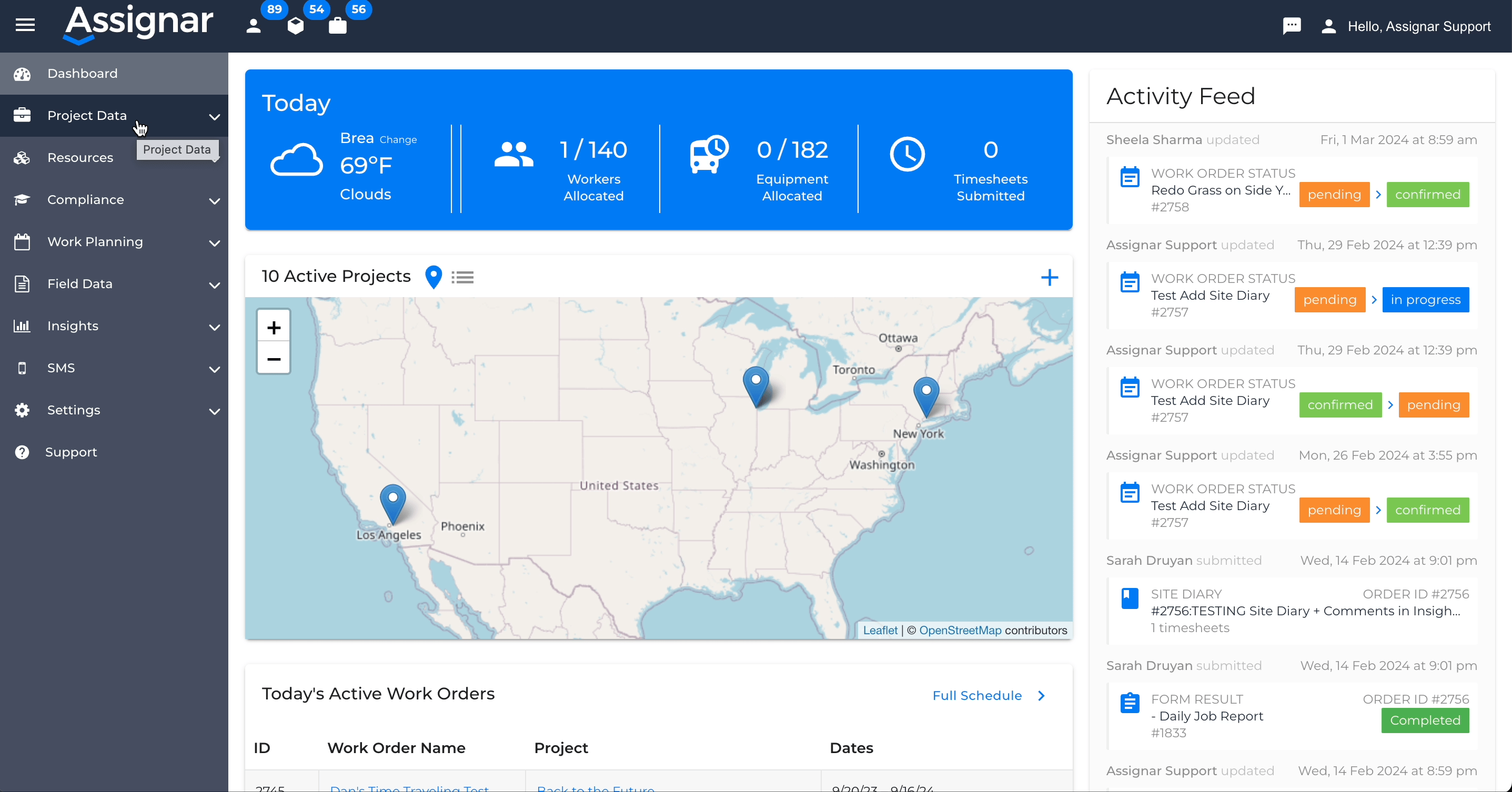Click the map pin near Chicago area

[x=756, y=387]
